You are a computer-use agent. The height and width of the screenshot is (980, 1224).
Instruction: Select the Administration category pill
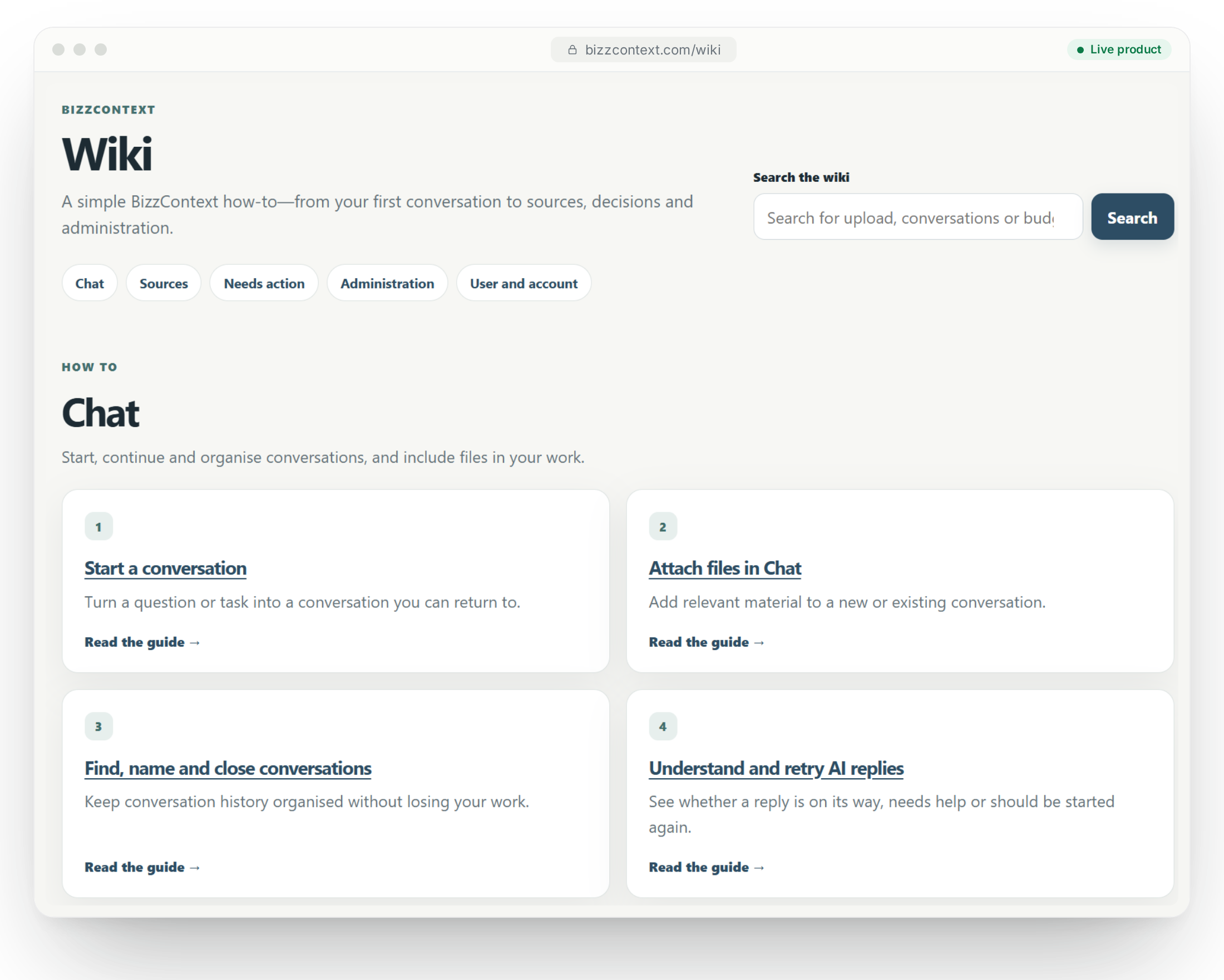click(x=387, y=283)
